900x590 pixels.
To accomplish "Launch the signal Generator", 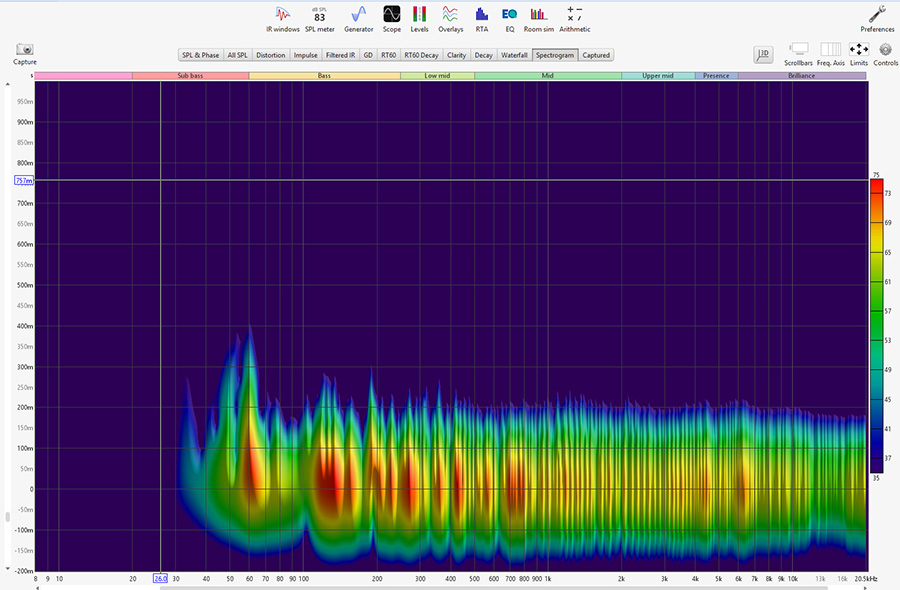I will point(358,15).
